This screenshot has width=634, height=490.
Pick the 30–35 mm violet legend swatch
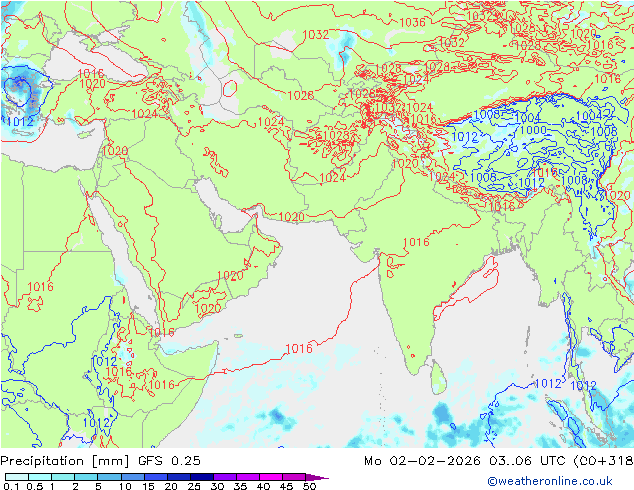(x=225, y=477)
